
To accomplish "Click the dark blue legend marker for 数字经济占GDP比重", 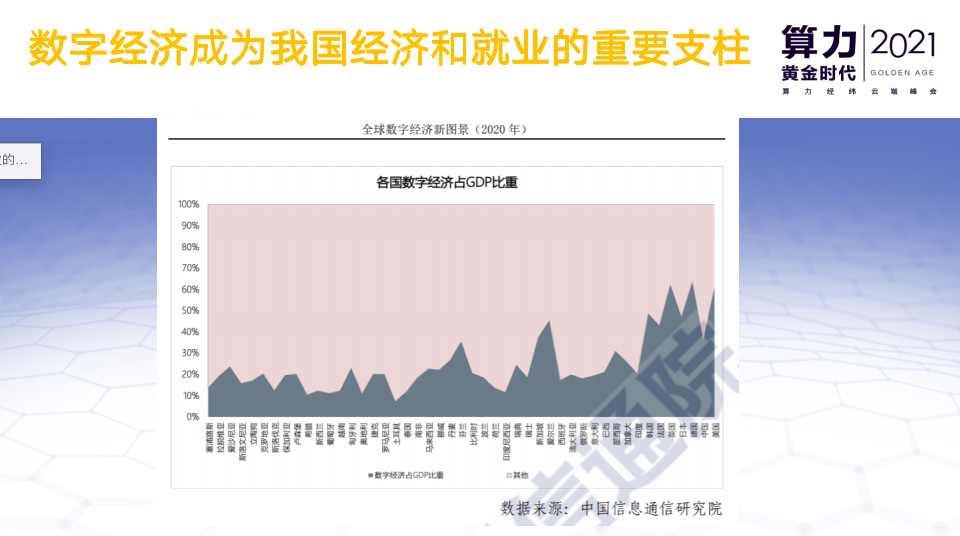I will tap(369, 475).
